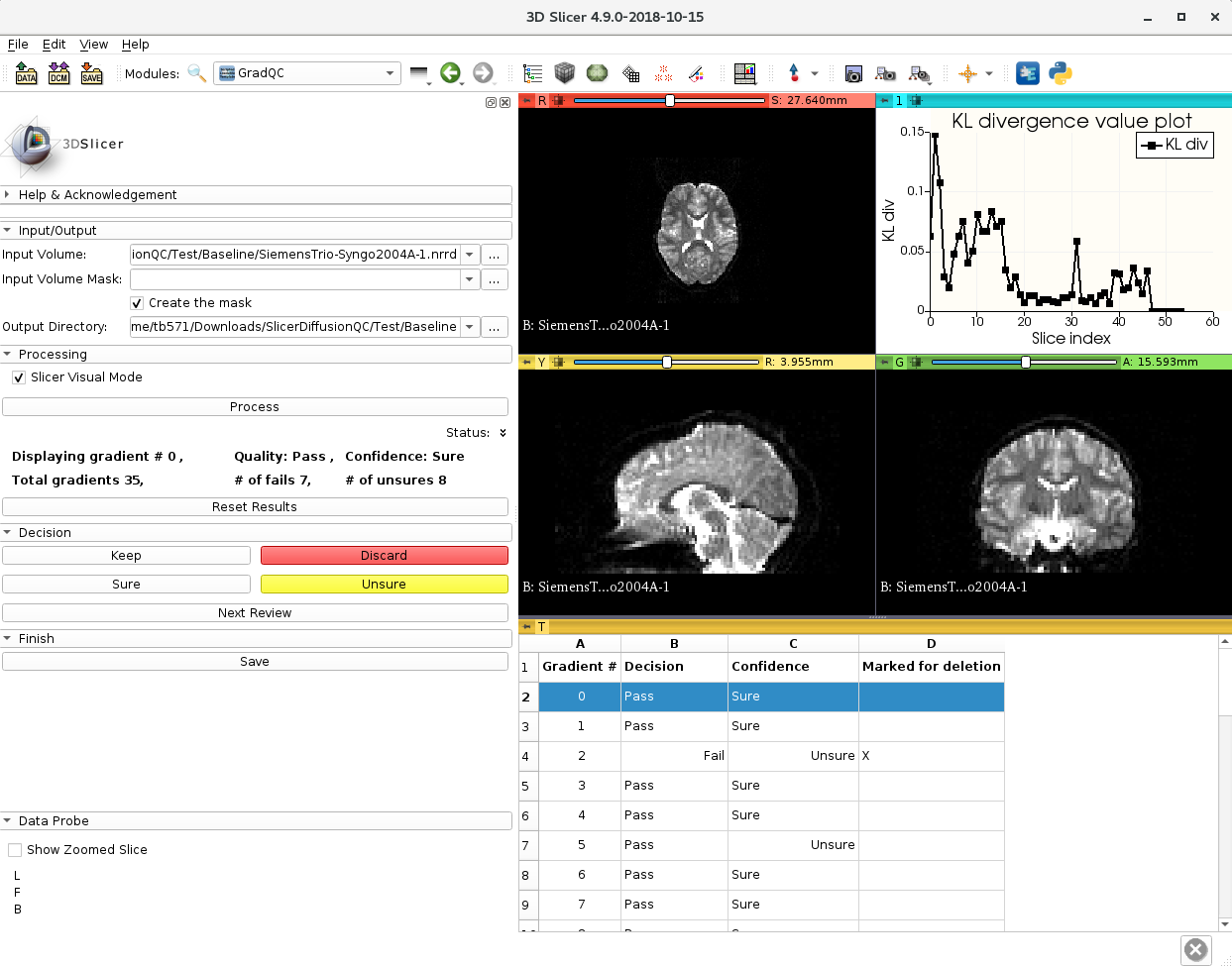This screenshot has height=966, width=1232.
Task: Click the Keep button
Action: point(126,556)
